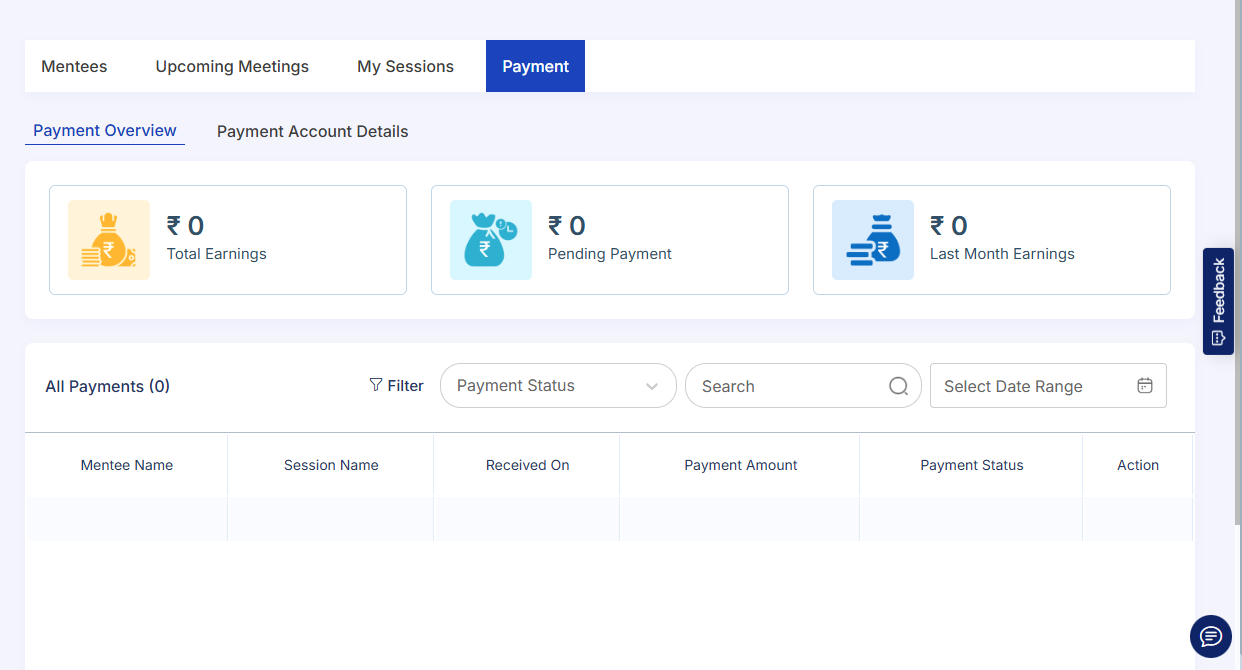Image resolution: width=1242 pixels, height=670 pixels.
Task: Click the Feedback side tab
Action: (x=1218, y=301)
